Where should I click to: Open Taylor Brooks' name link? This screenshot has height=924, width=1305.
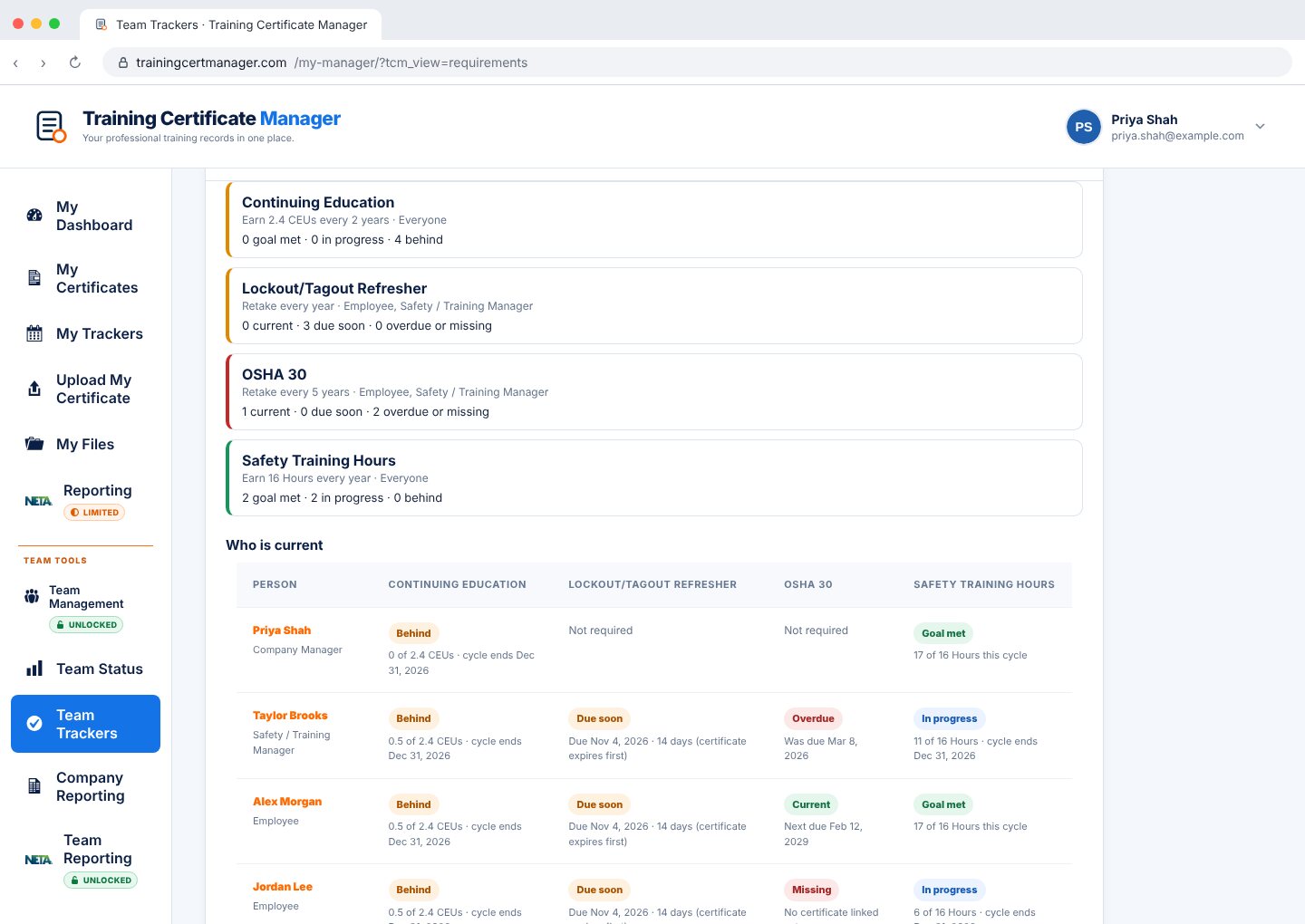290,716
